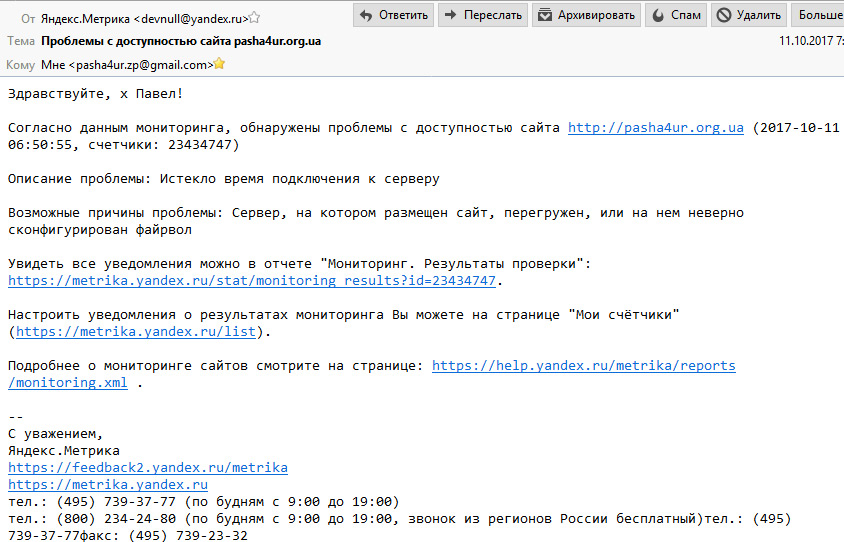Screen dimensions: 844x542
Task: Click the counter number 23434747 in text
Action: (x=200, y=145)
